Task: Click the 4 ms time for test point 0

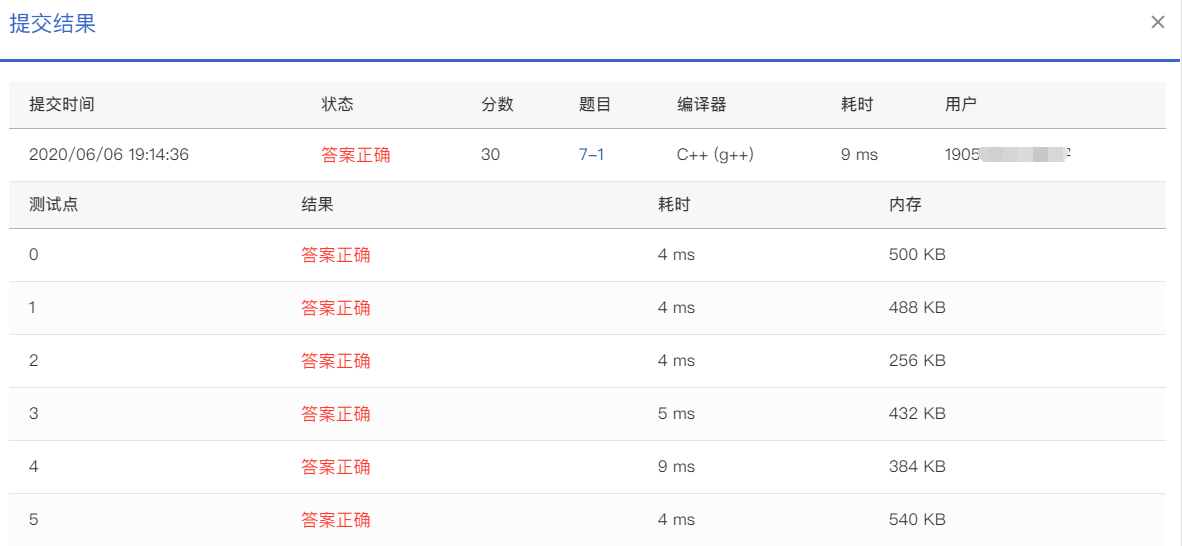Action: click(676, 255)
